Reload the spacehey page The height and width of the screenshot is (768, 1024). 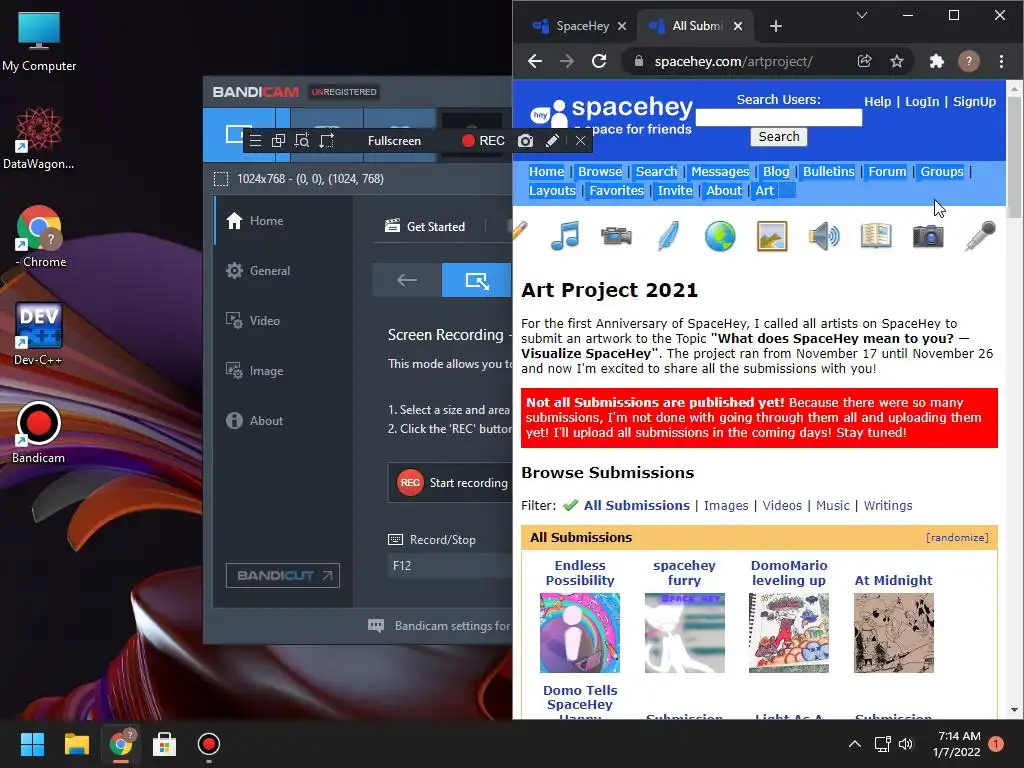pos(599,61)
